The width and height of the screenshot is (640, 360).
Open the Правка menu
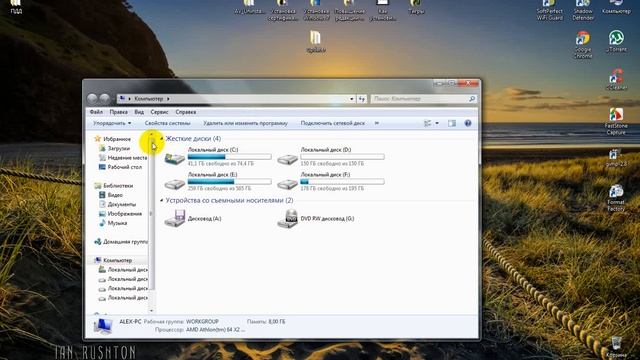coord(118,112)
